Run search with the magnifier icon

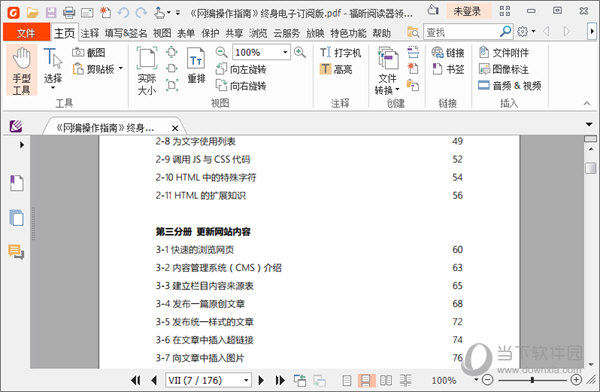[505, 32]
